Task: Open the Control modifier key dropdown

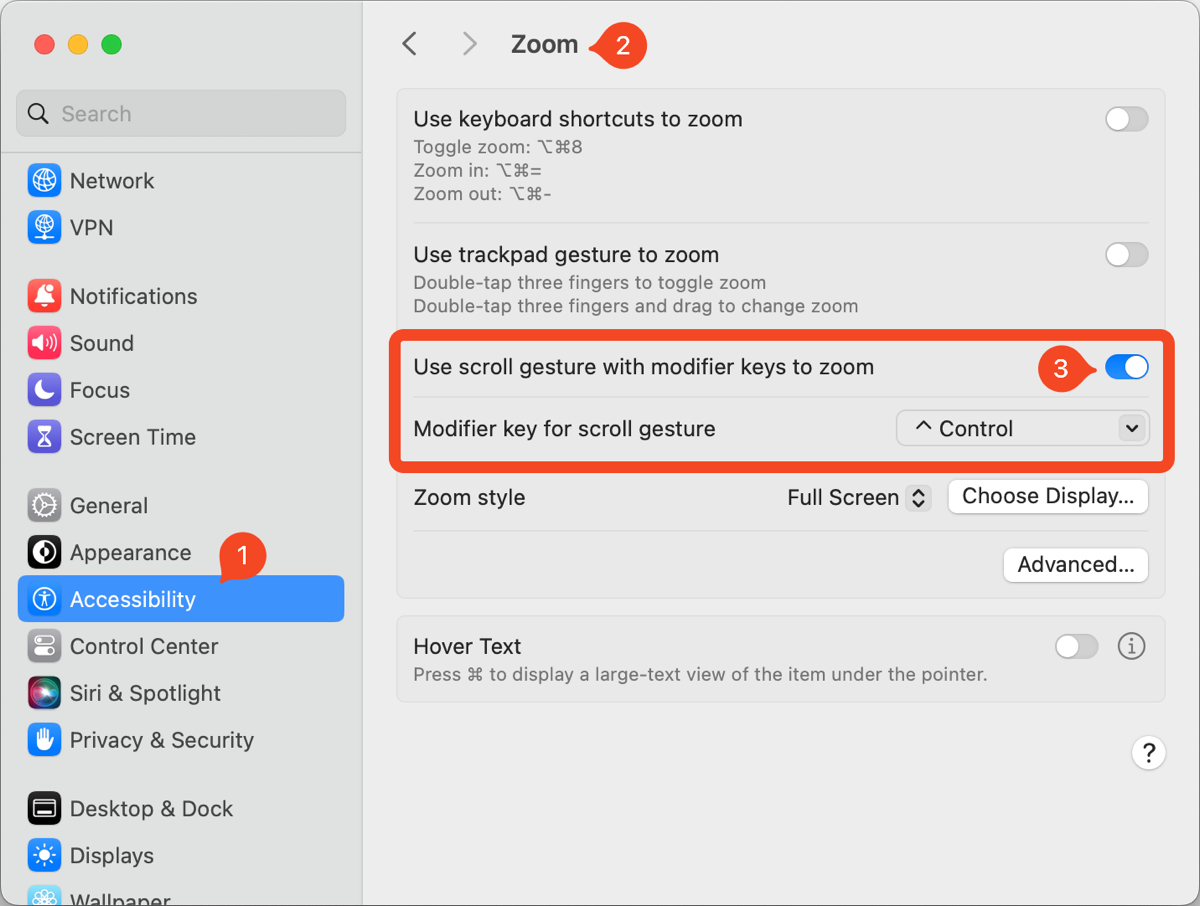Action: 1022,428
